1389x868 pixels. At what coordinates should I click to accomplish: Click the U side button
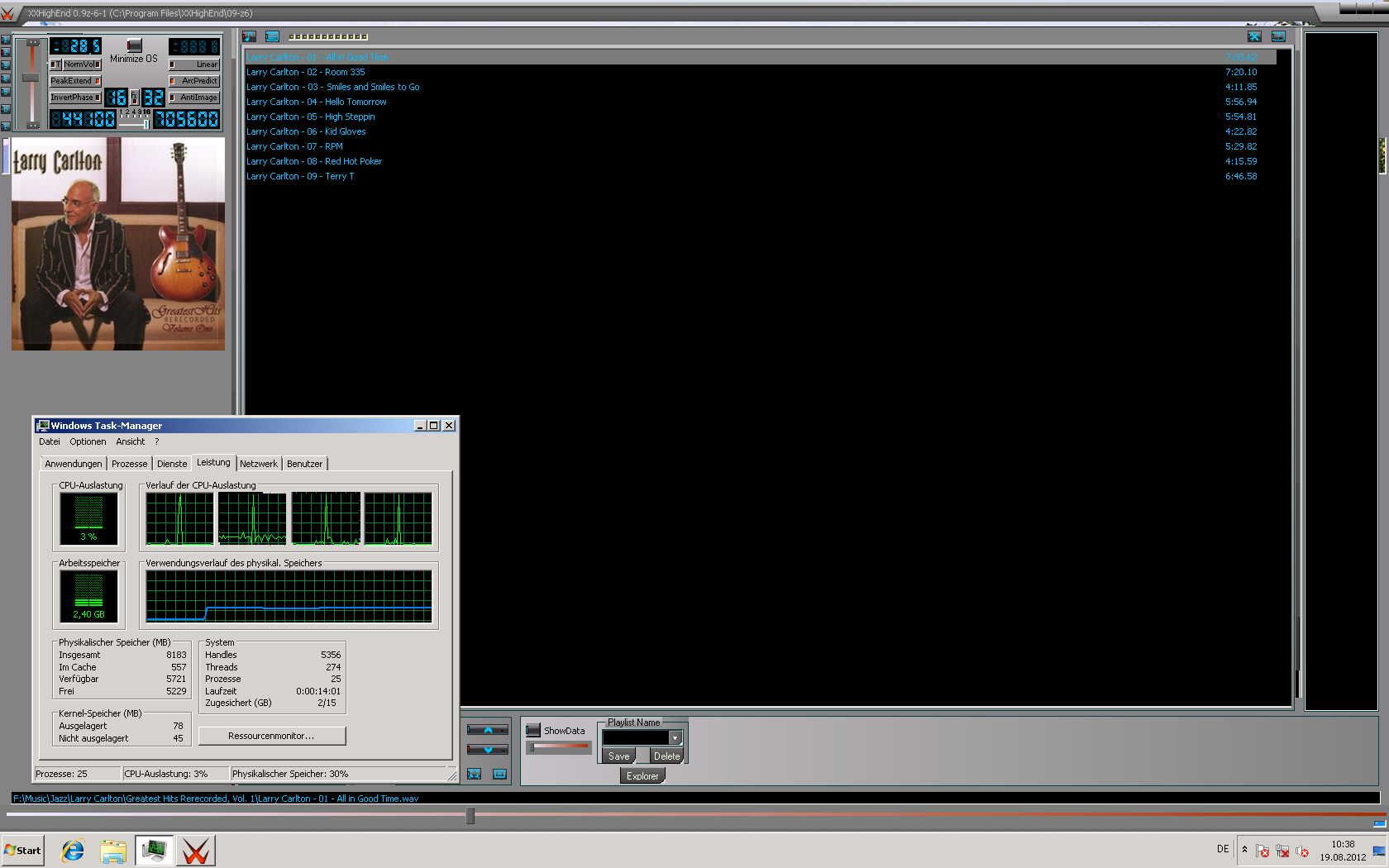6,109
